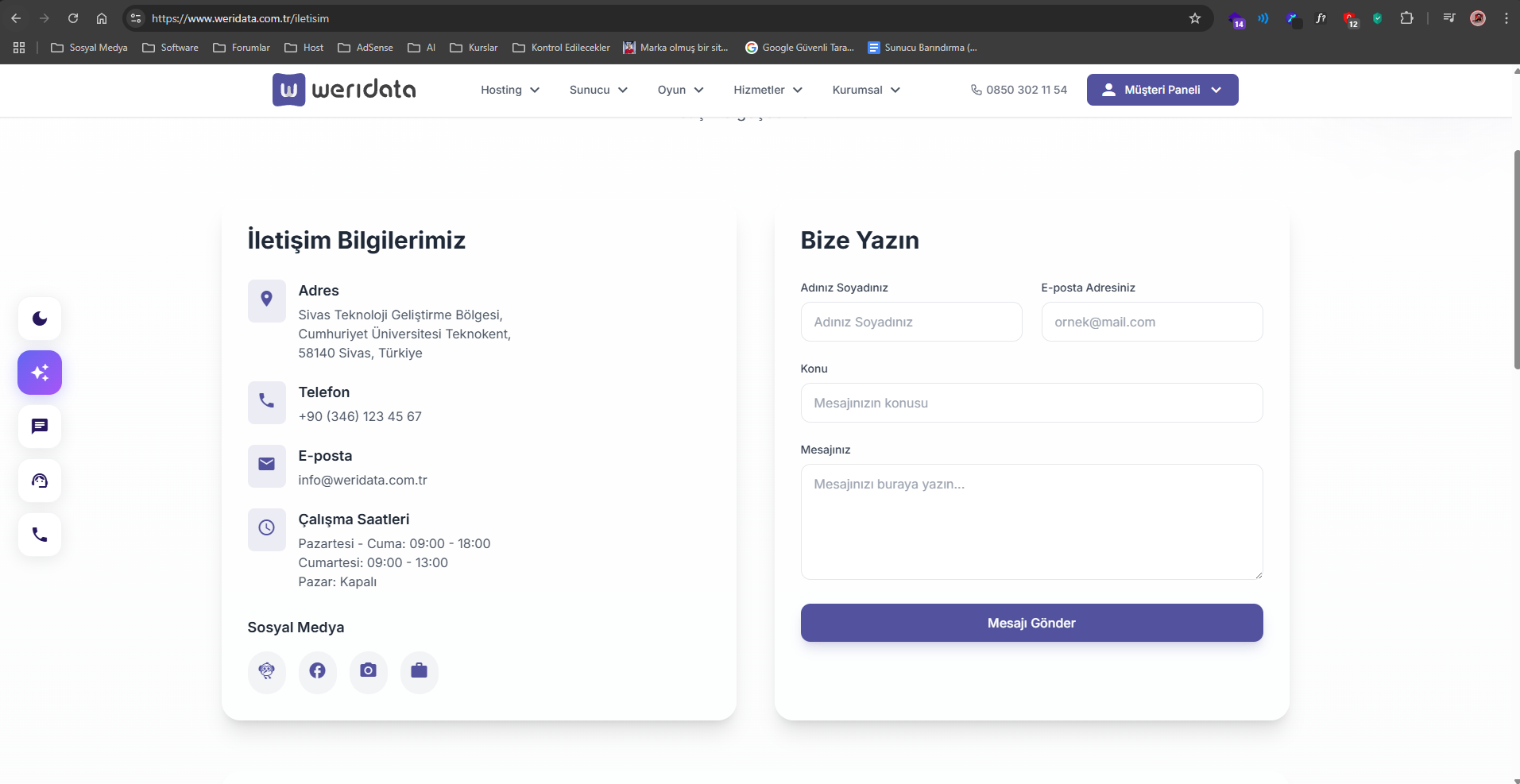
Task: Click the phone call sidebar icon
Action: point(40,535)
